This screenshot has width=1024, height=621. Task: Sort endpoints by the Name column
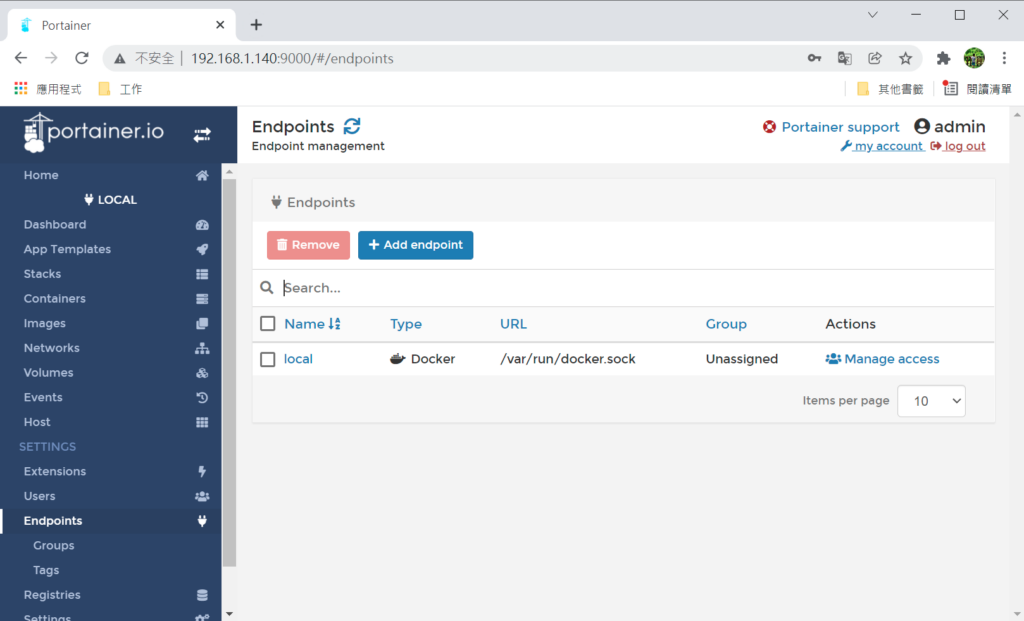[311, 324]
